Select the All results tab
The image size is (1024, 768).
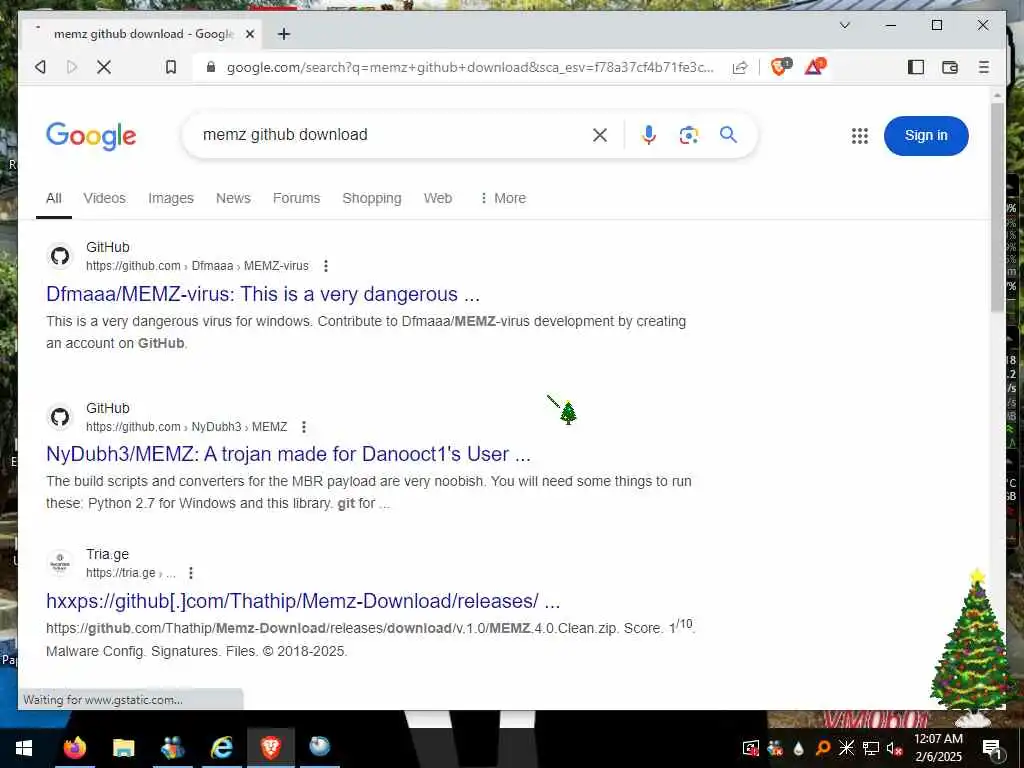coord(54,198)
